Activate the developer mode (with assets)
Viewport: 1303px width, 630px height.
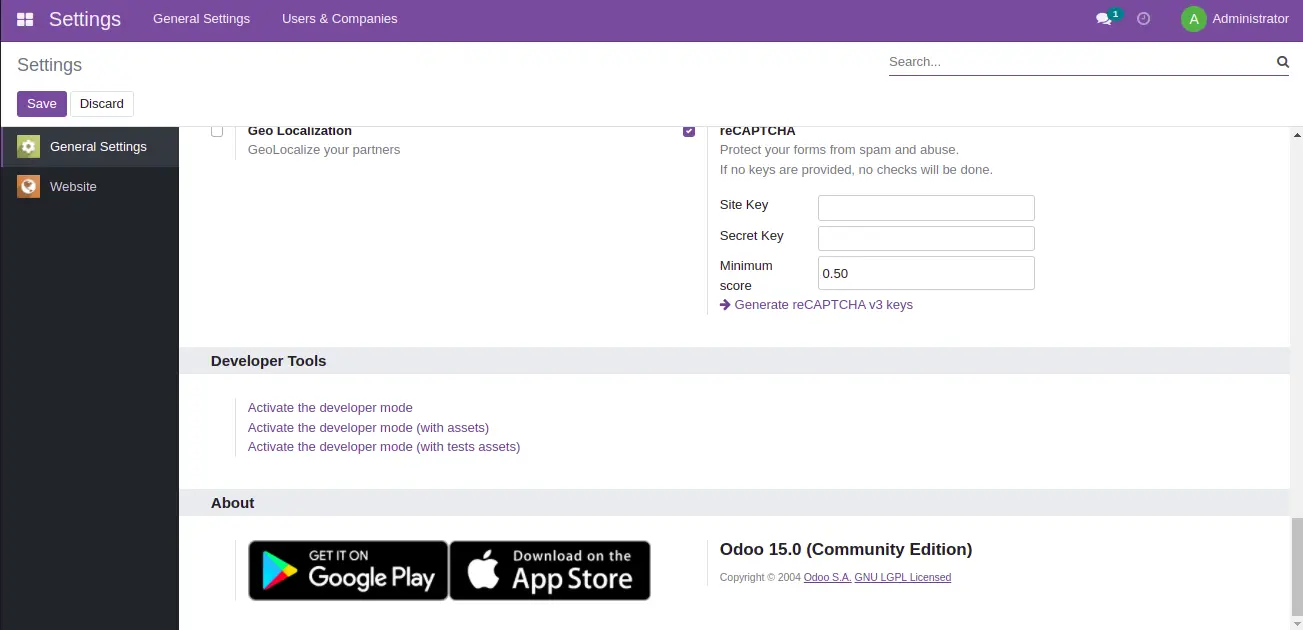click(x=368, y=428)
